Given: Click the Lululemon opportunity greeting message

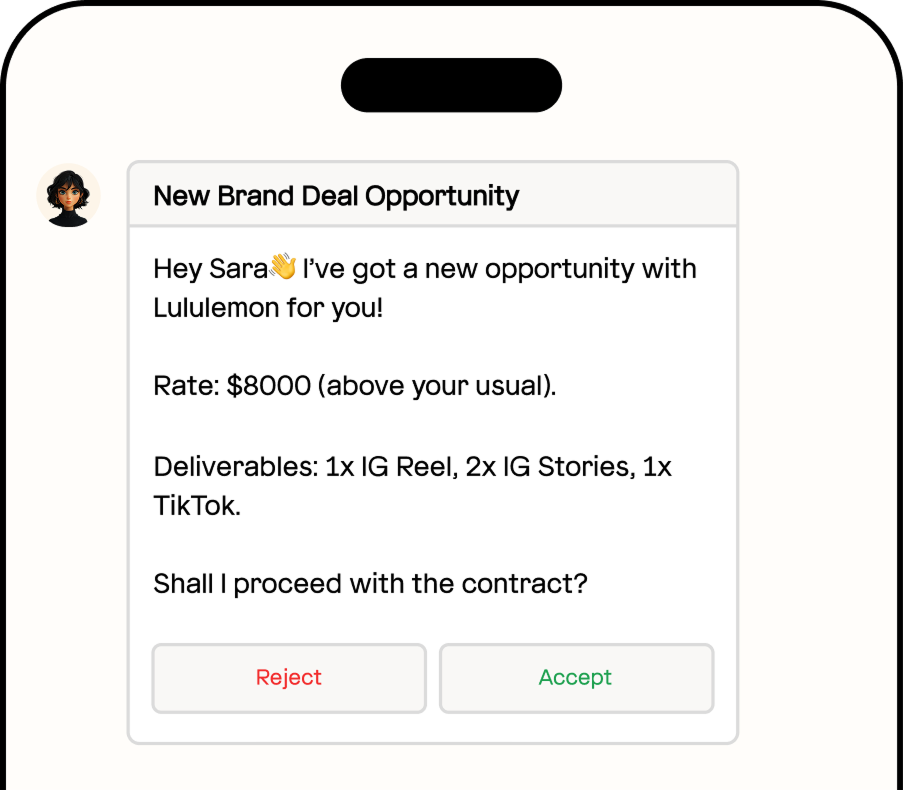Looking at the screenshot, I should [x=424, y=287].
